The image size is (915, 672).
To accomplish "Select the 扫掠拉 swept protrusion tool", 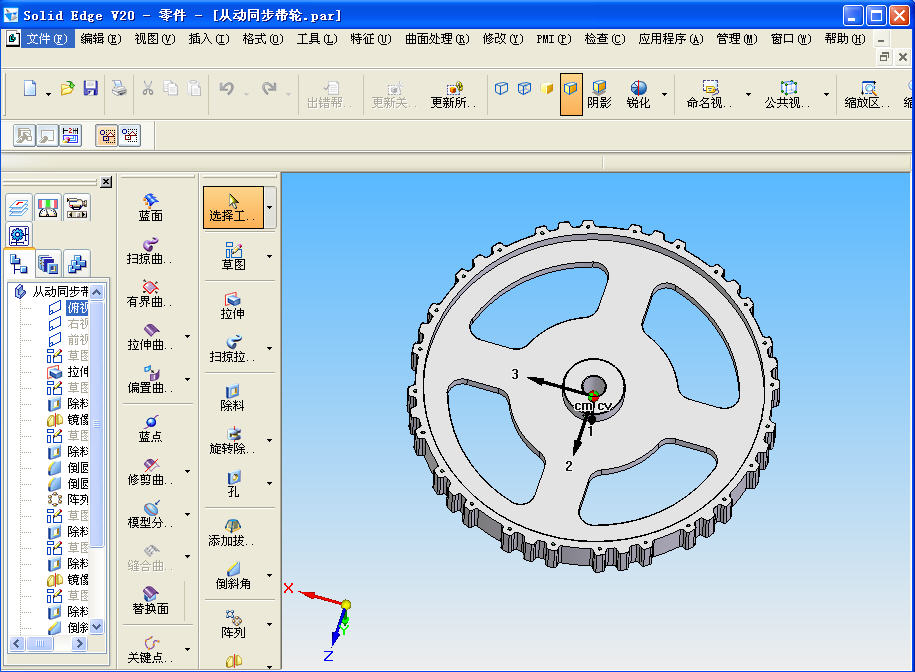I will 233,349.
